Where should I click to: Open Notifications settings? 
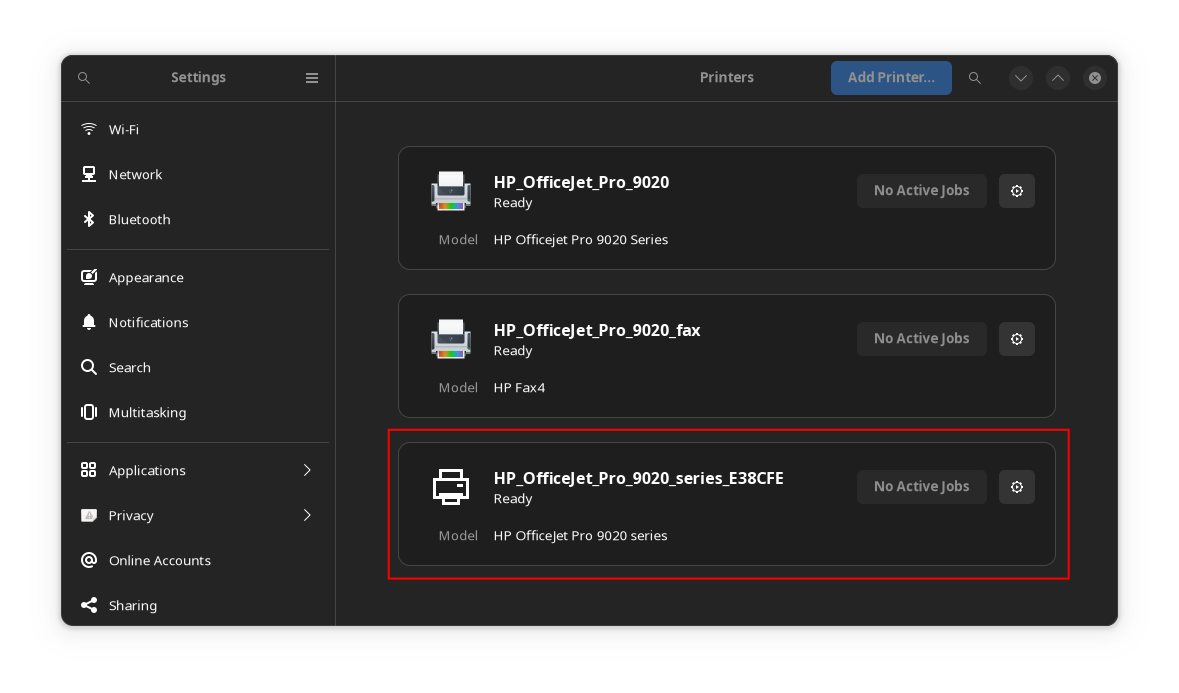point(198,322)
